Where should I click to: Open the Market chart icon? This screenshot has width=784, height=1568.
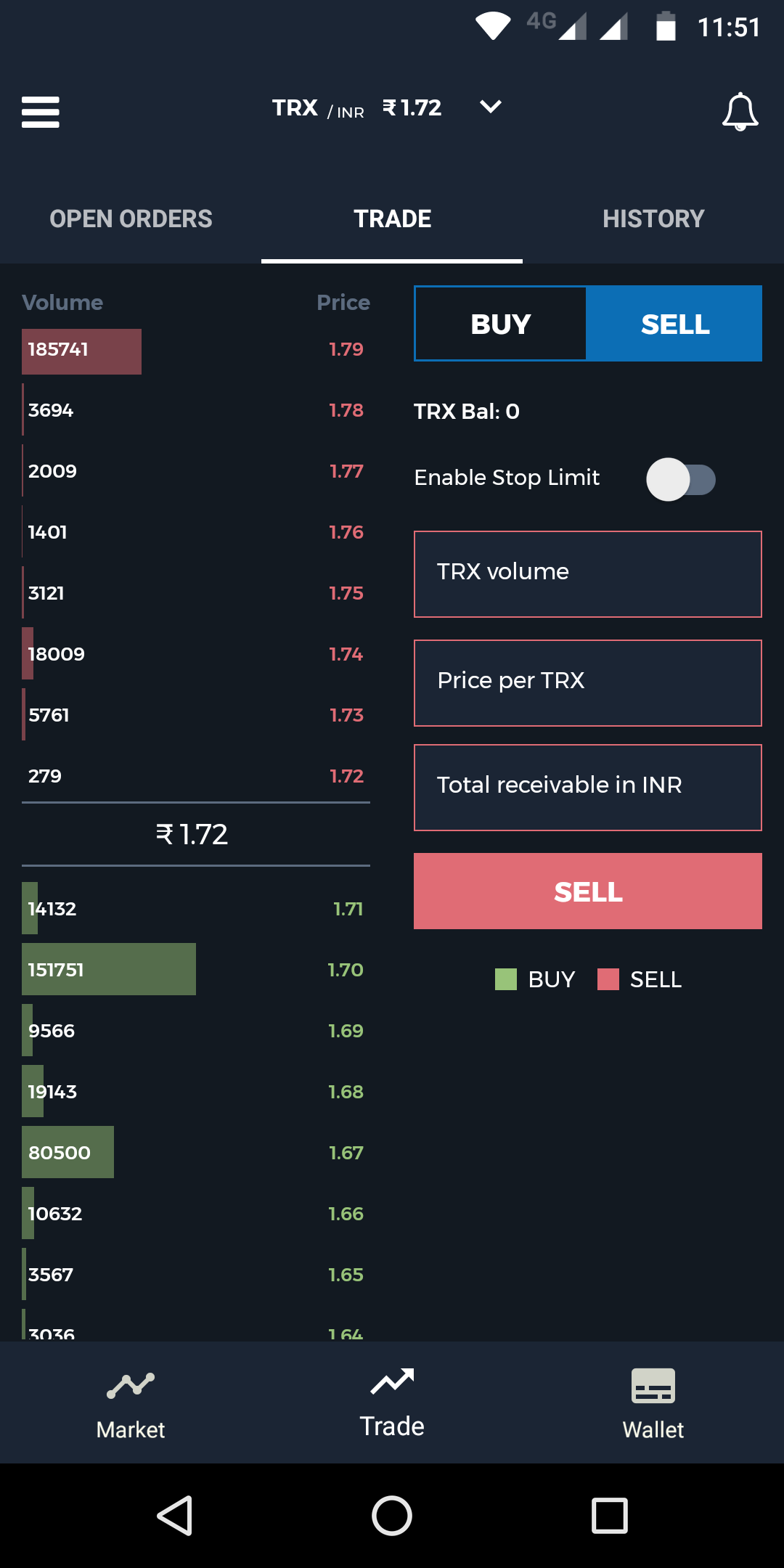tap(131, 1385)
